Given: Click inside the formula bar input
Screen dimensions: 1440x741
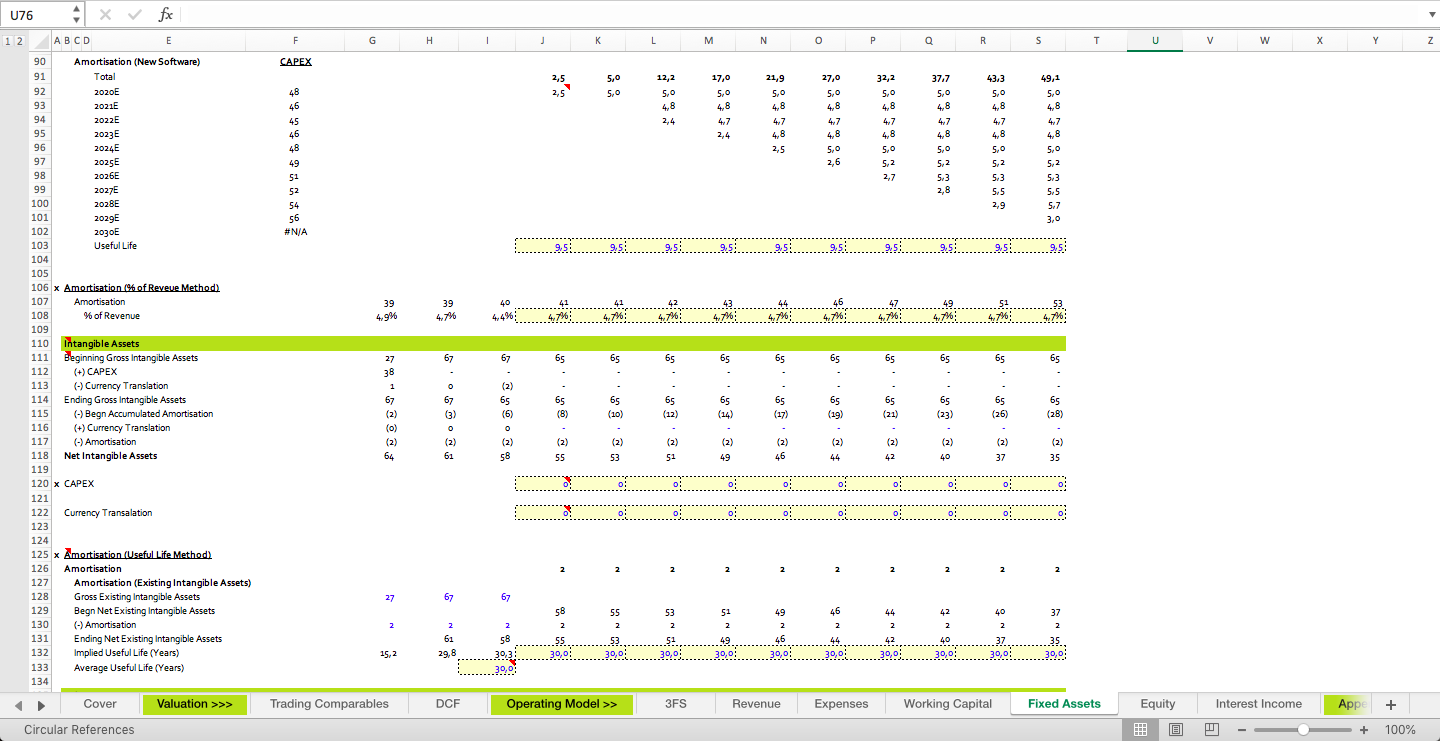Looking at the screenshot, I should pyautogui.click(x=800, y=14).
